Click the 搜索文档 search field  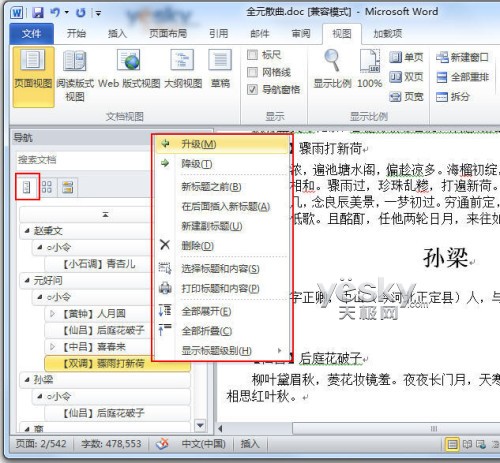point(83,160)
